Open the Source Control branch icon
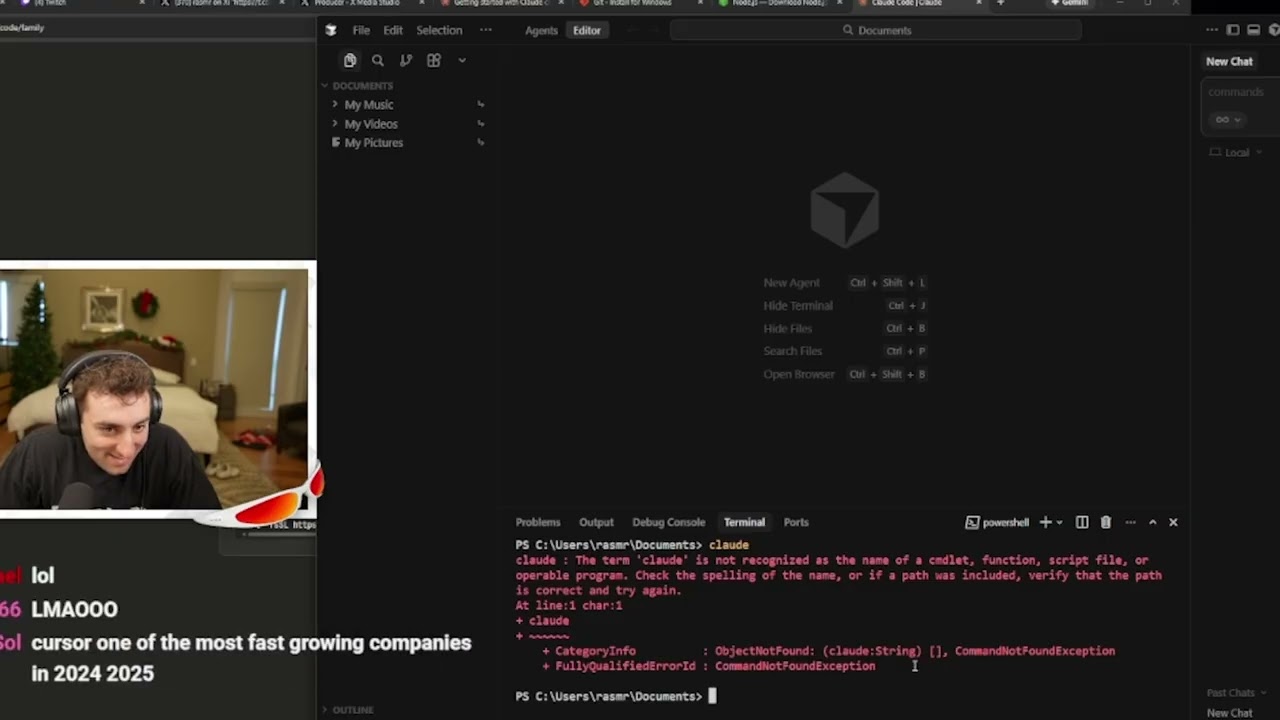 [405, 60]
